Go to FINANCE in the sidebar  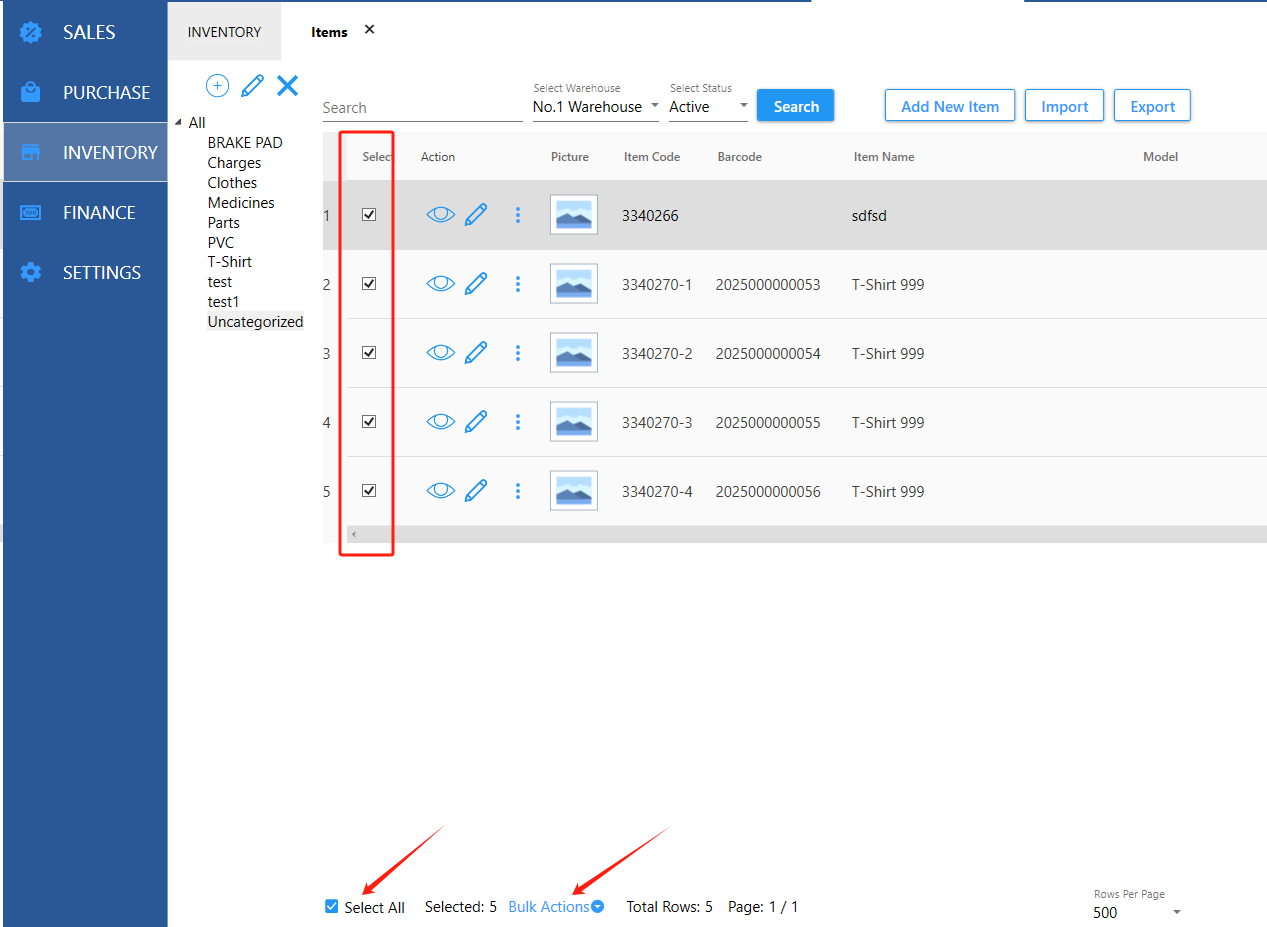(98, 212)
